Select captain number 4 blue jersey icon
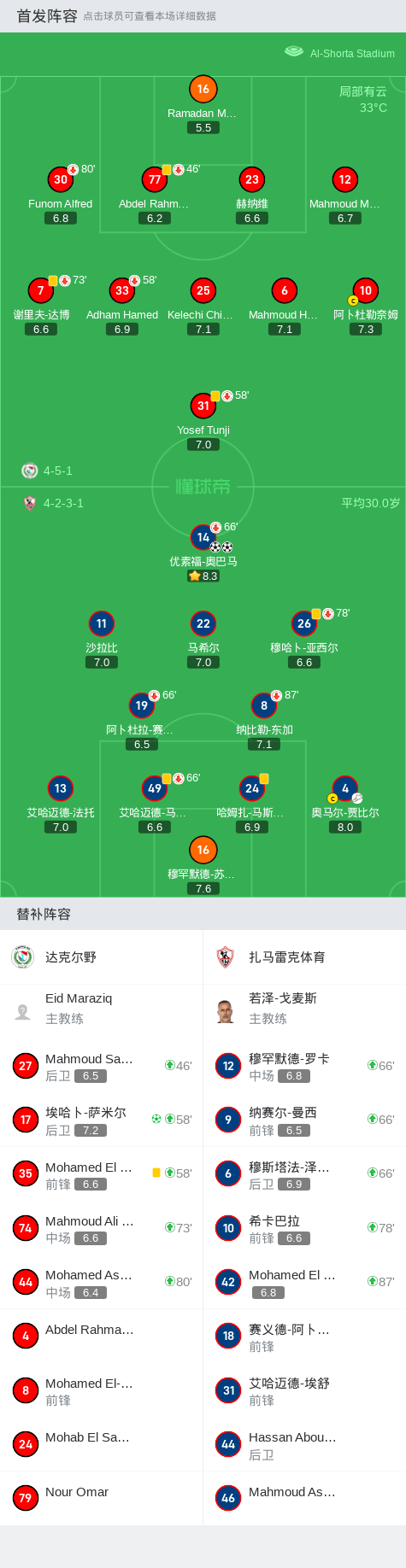The image size is (406, 1568). (x=345, y=788)
